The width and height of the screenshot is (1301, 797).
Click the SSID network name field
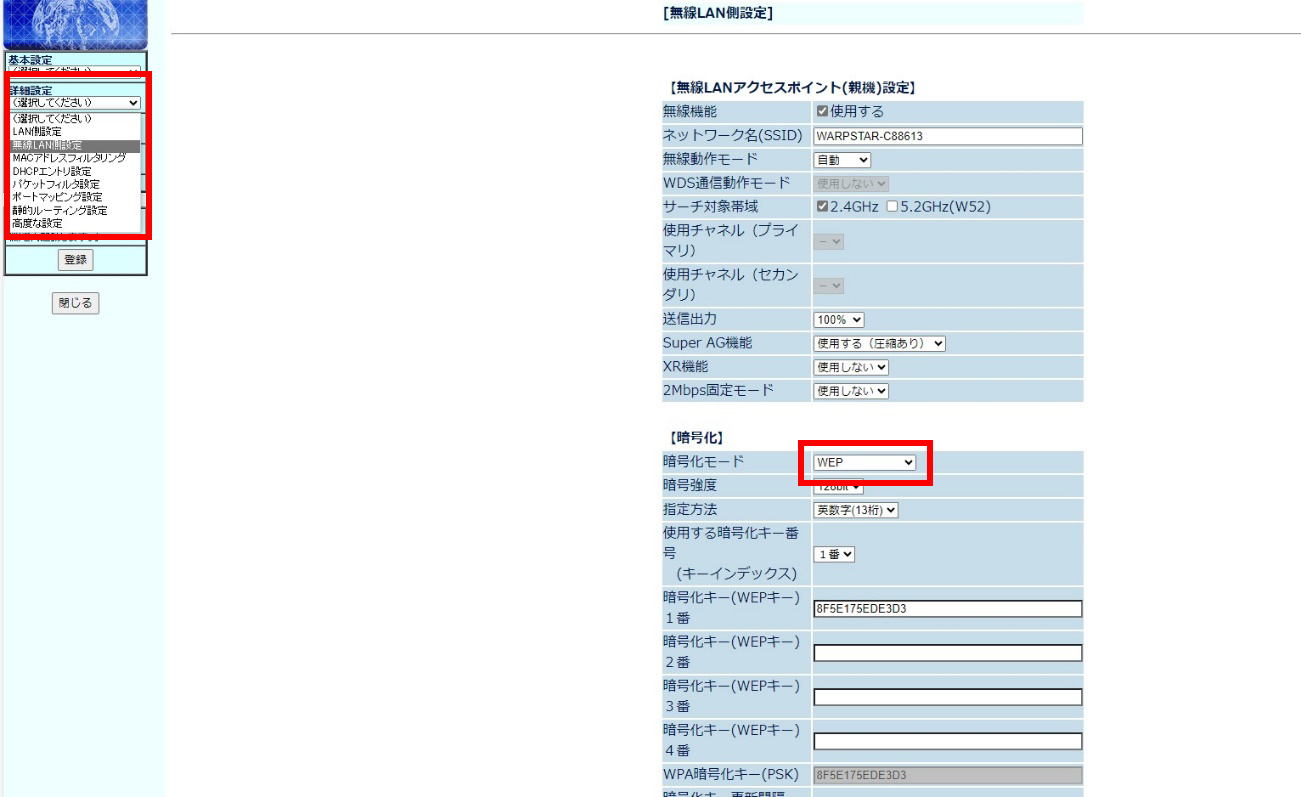(947, 137)
